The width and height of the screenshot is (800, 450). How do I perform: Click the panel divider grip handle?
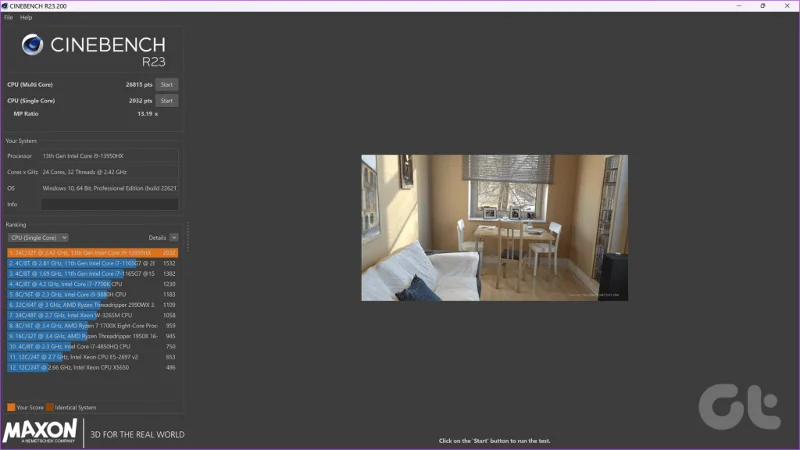187,236
